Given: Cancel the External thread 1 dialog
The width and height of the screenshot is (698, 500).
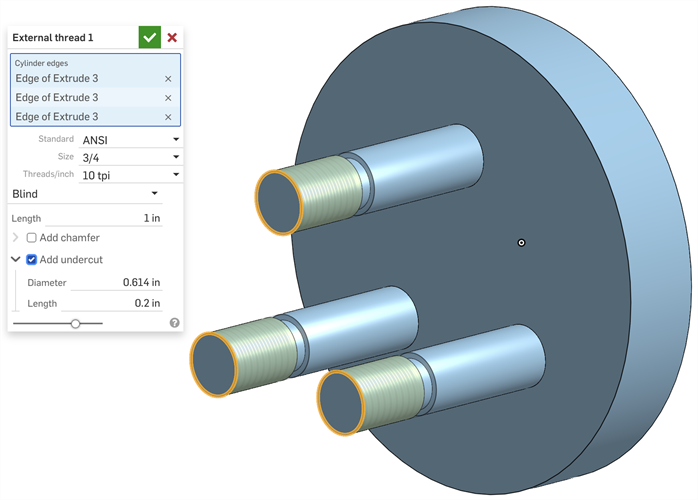Looking at the screenshot, I should pyautogui.click(x=172, y=37).
